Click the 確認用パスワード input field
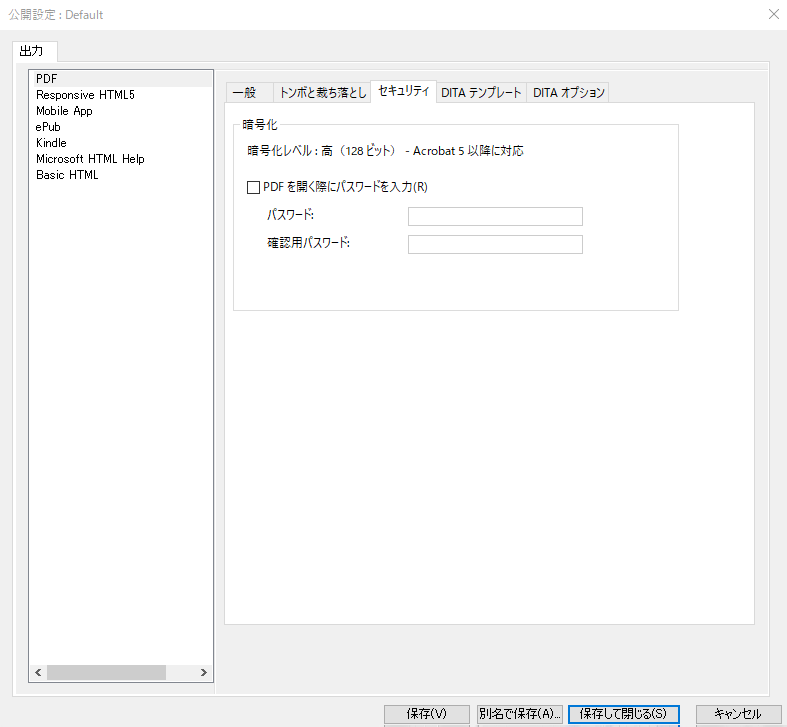This screenshot has width=787, height=727. click(x=495, y=245)
